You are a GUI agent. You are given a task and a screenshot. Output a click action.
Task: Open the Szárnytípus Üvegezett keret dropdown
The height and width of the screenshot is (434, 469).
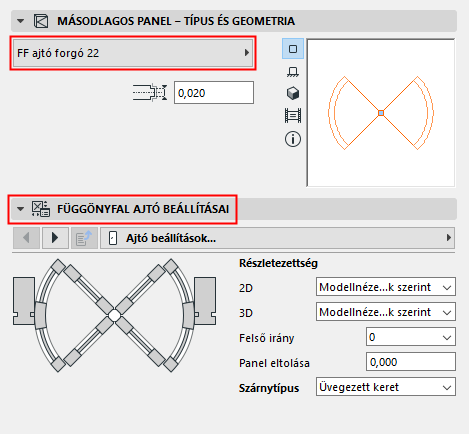(386, 387)
